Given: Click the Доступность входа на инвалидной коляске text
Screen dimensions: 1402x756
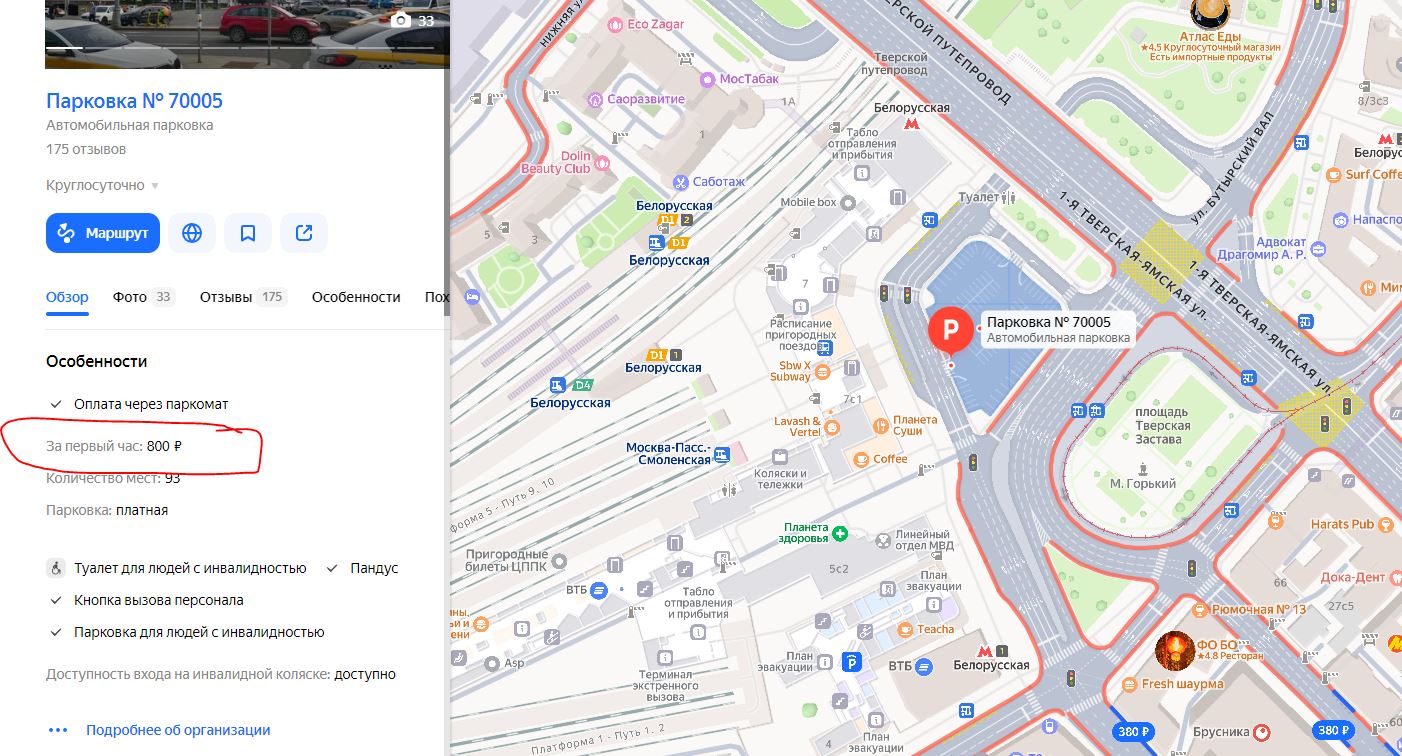Looking at the screenshot, I should 221,674.
